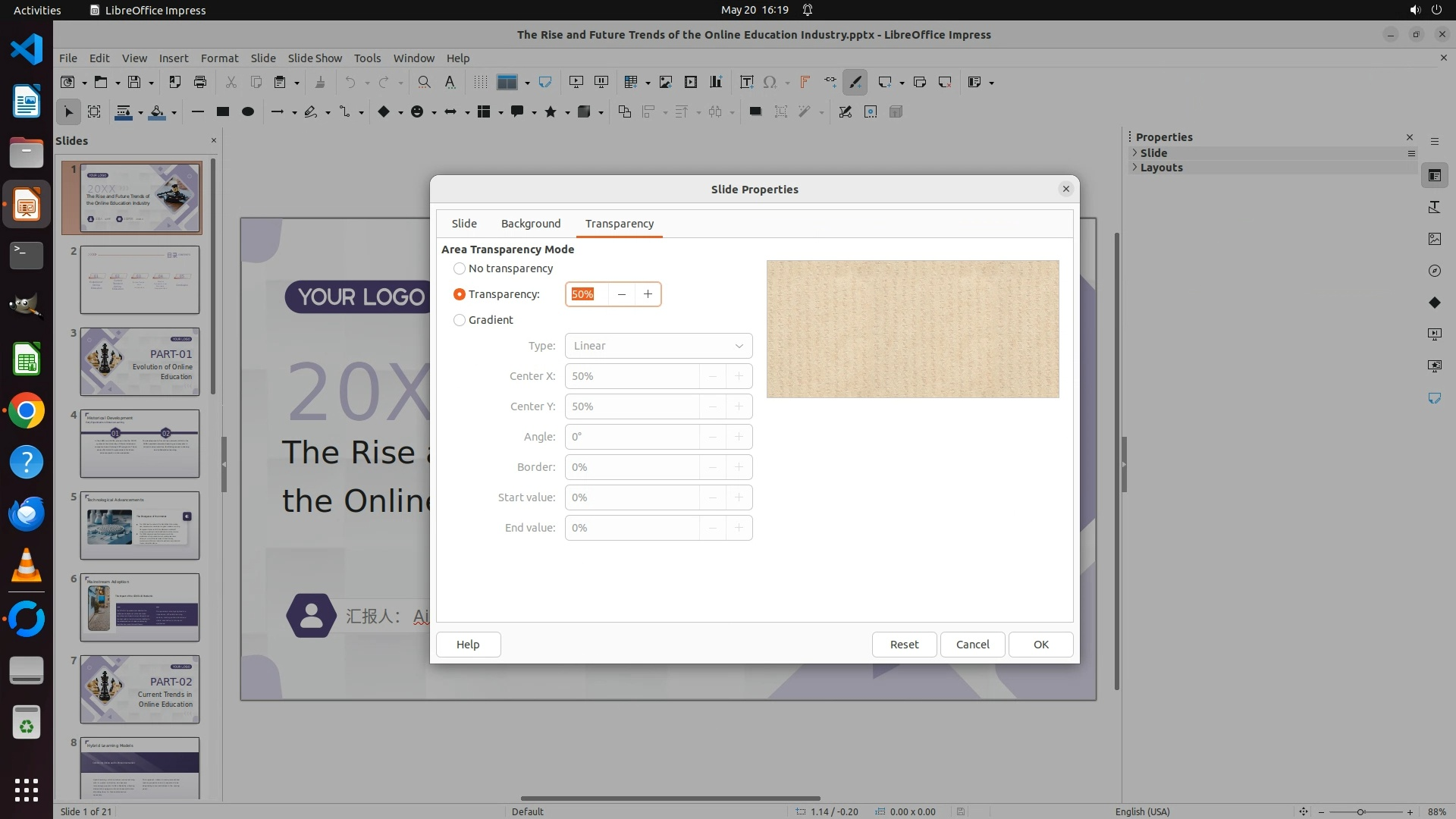Open the gradient Type Linear dropdown
This screenshot has width=1456, height=819.
[658, 346]
